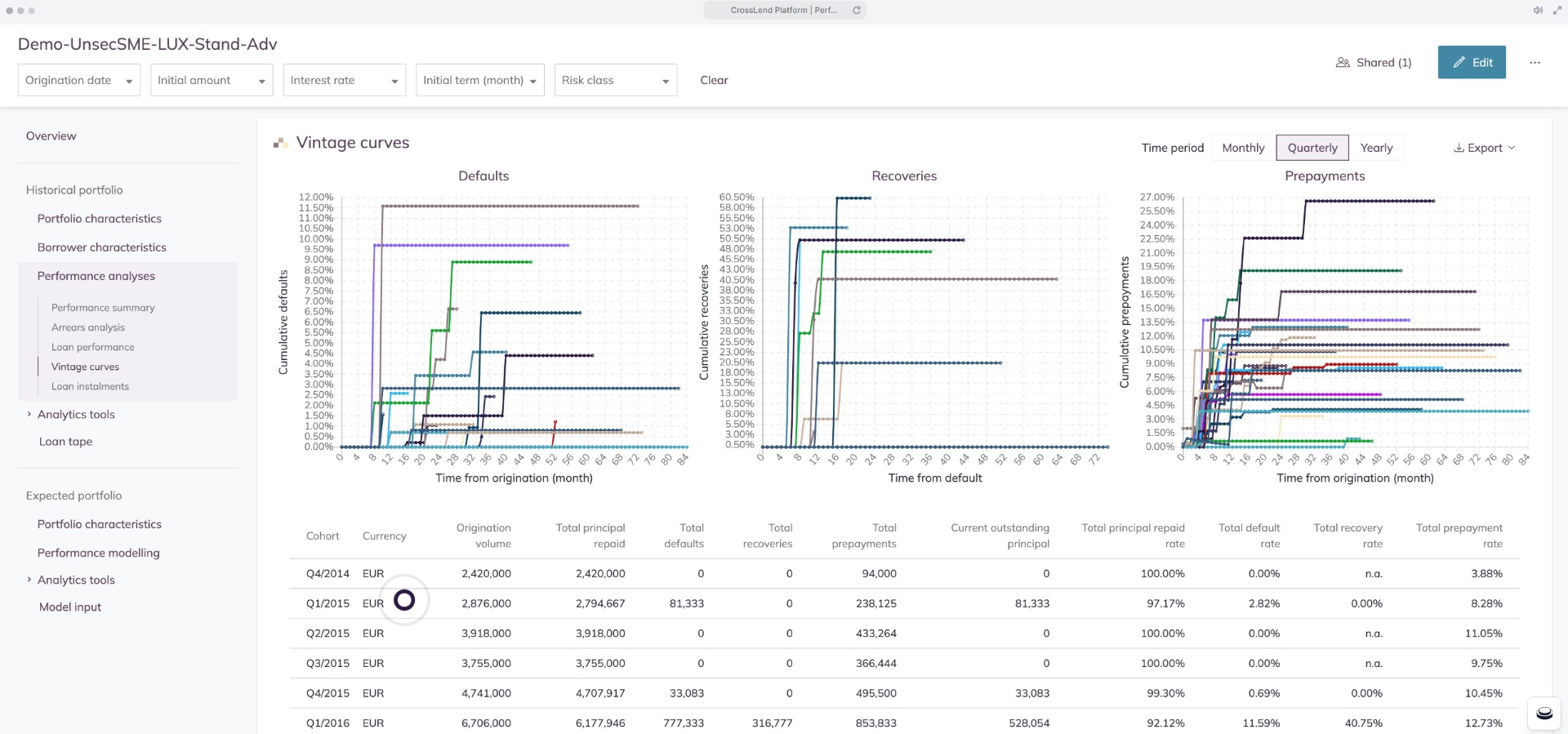Open the chat widget in bottom corner

tap(1543, 713)
